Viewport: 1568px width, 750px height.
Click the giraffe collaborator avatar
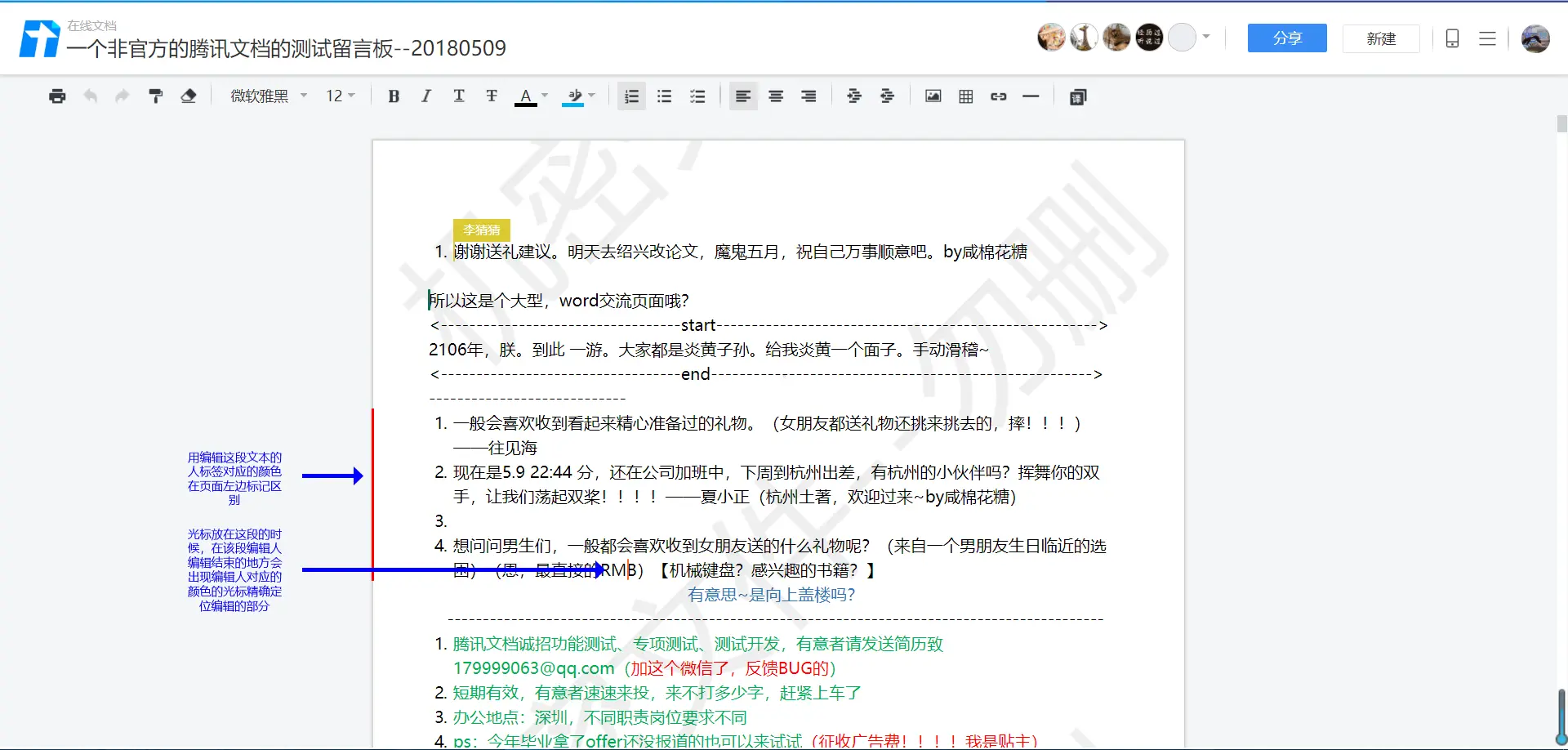1085,37
